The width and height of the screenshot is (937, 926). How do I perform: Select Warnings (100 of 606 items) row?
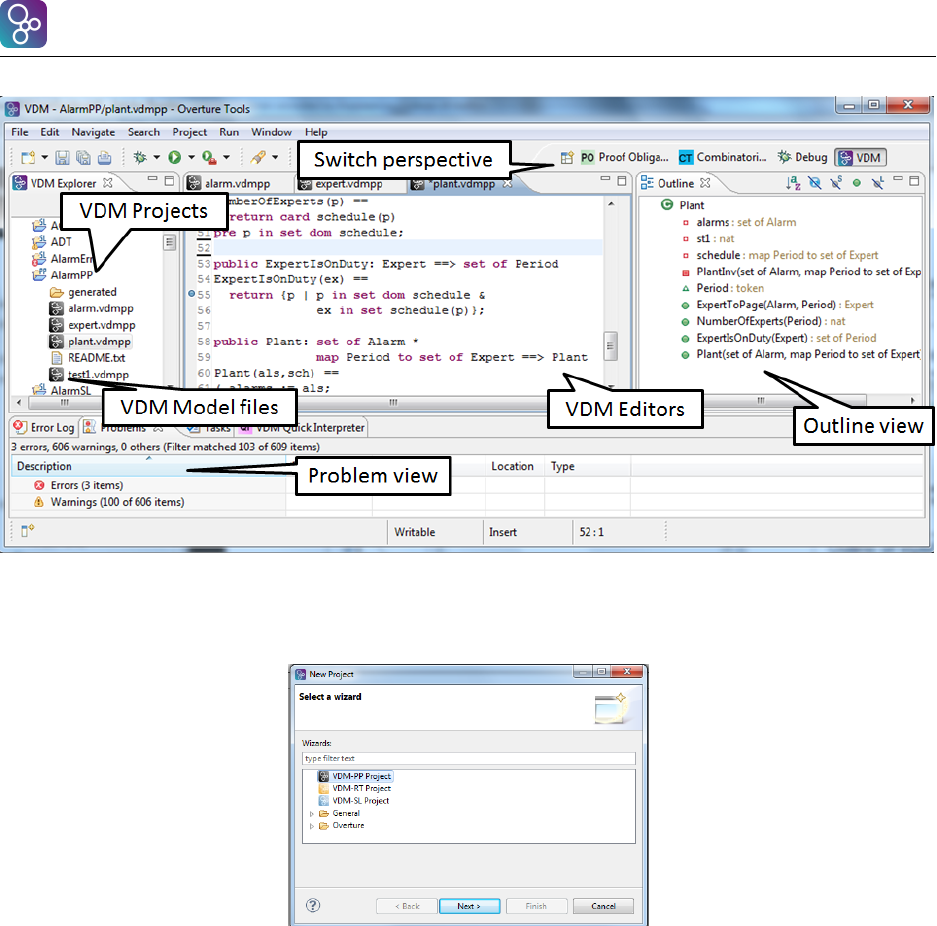[x=109, y=502]
